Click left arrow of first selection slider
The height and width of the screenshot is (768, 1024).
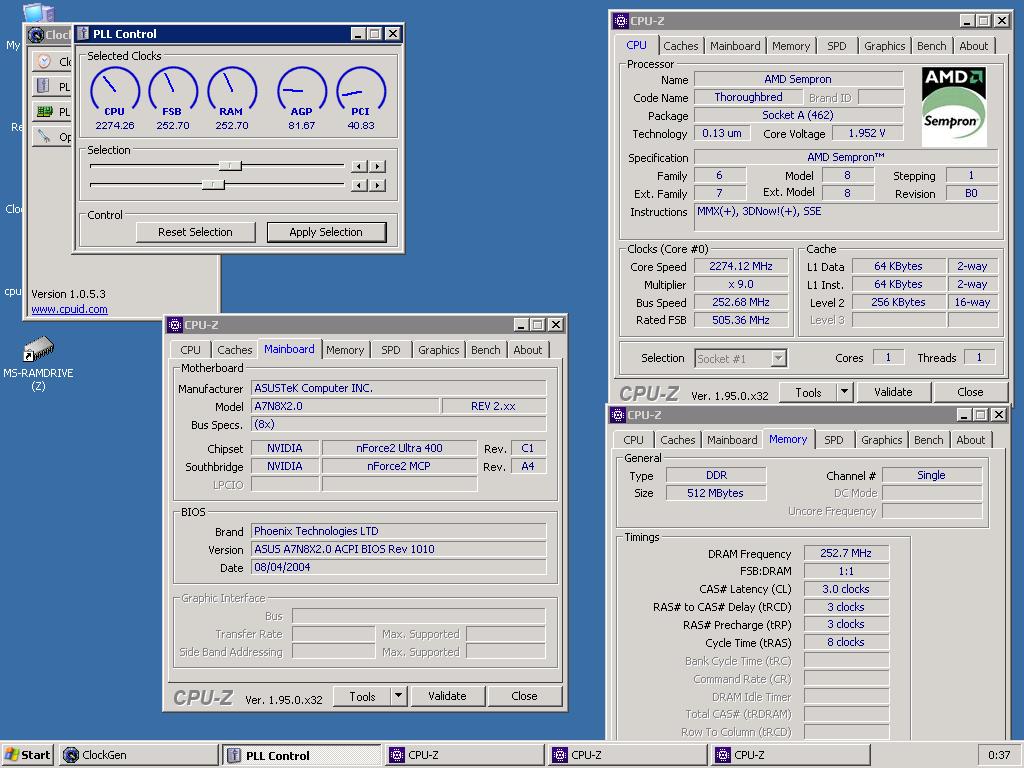coord(359,167)
